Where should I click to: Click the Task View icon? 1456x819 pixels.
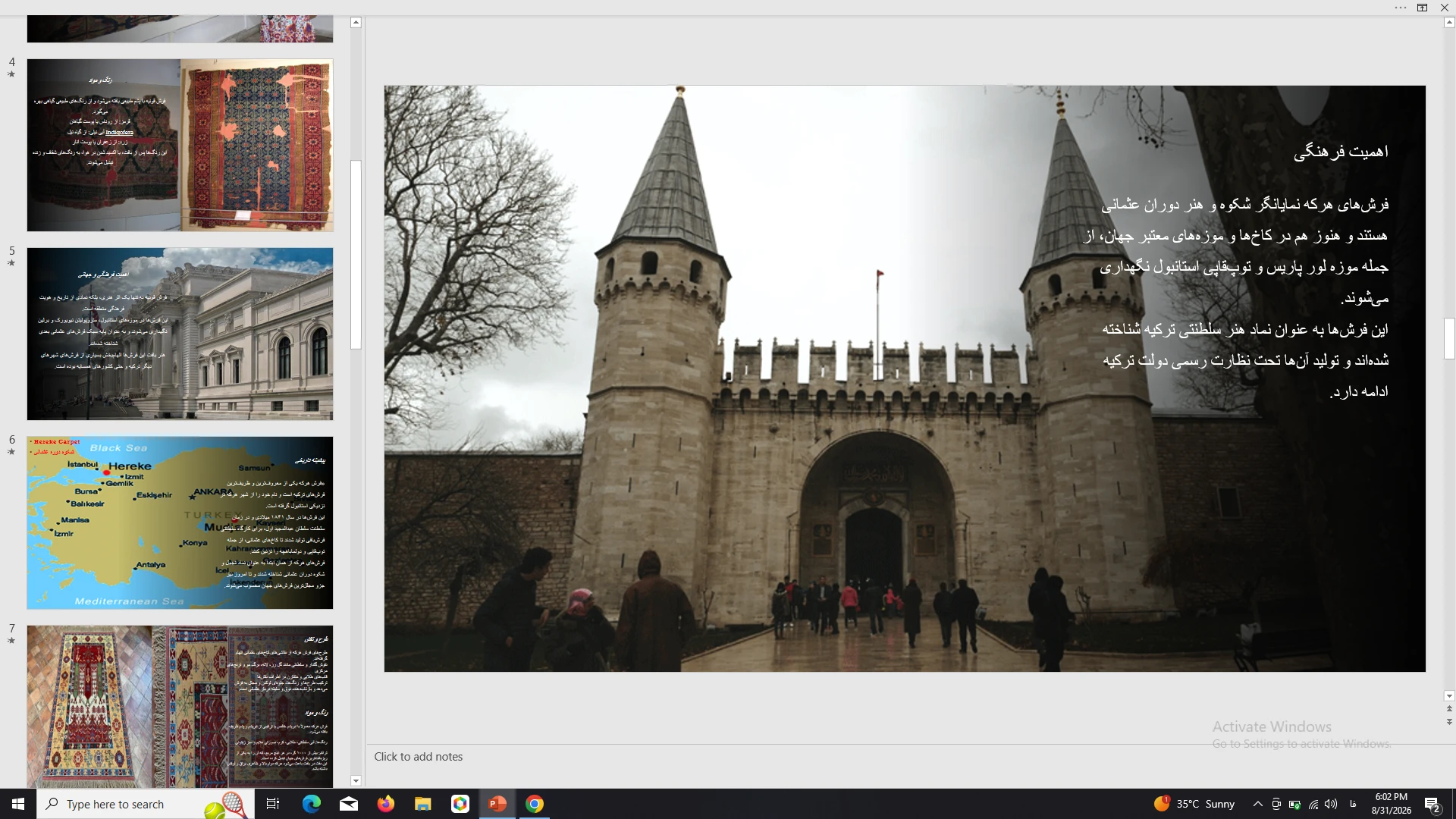273,804
